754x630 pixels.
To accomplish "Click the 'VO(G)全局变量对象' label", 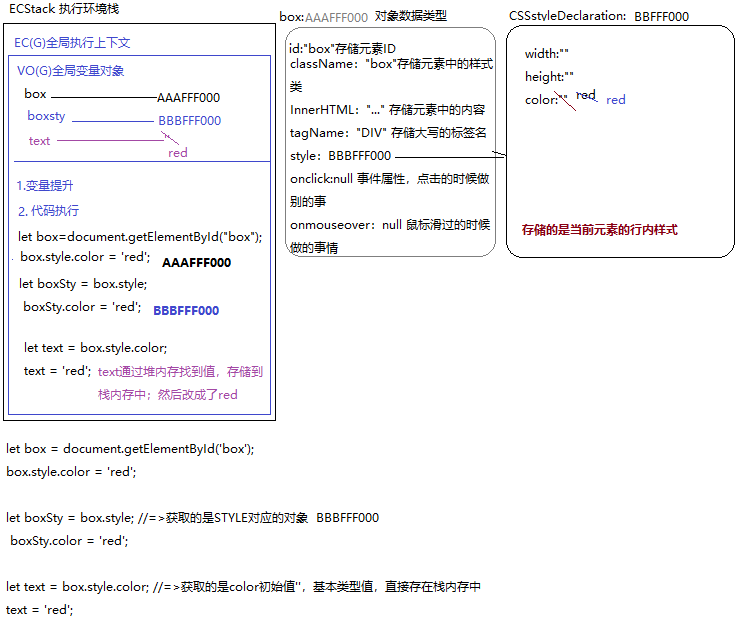I will 71,71.
